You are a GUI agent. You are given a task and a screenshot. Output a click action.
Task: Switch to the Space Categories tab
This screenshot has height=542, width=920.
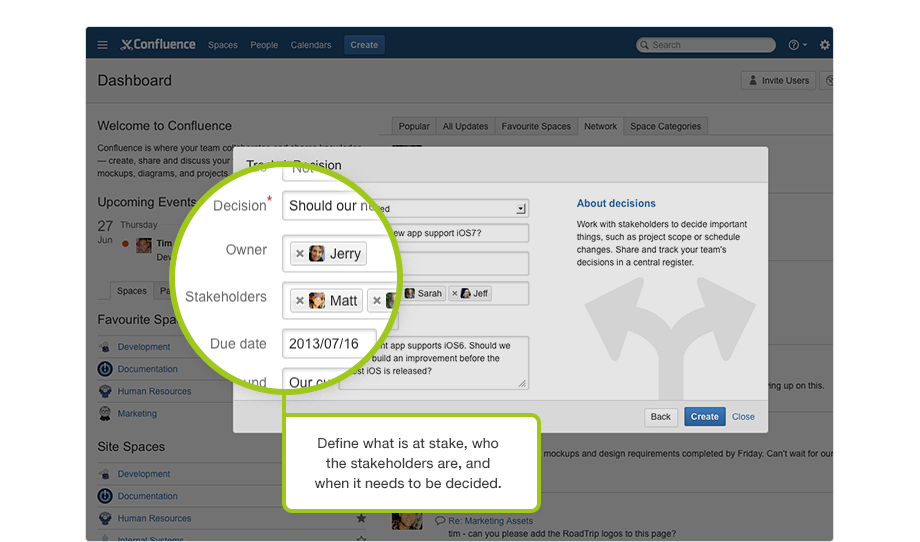666,126
